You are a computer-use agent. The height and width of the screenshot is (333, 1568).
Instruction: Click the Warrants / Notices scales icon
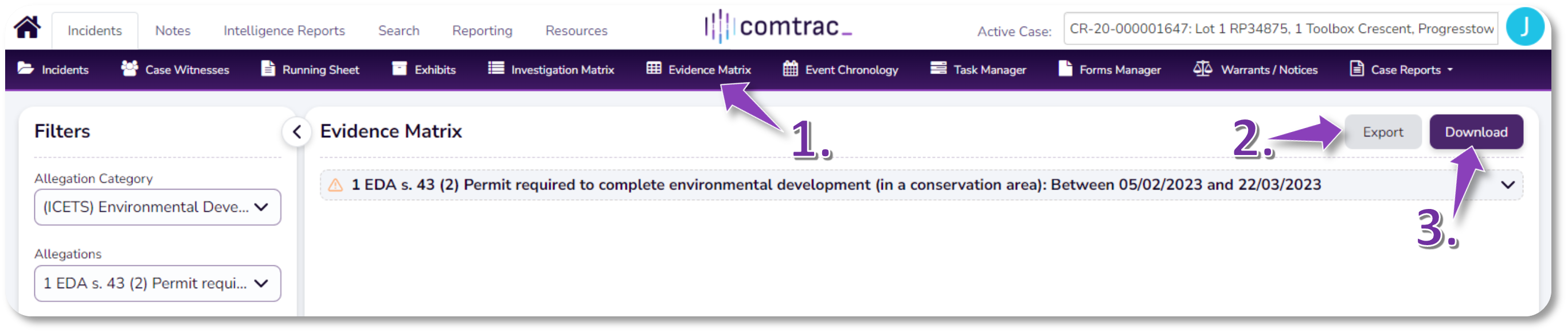click(x=1202, y=68)
